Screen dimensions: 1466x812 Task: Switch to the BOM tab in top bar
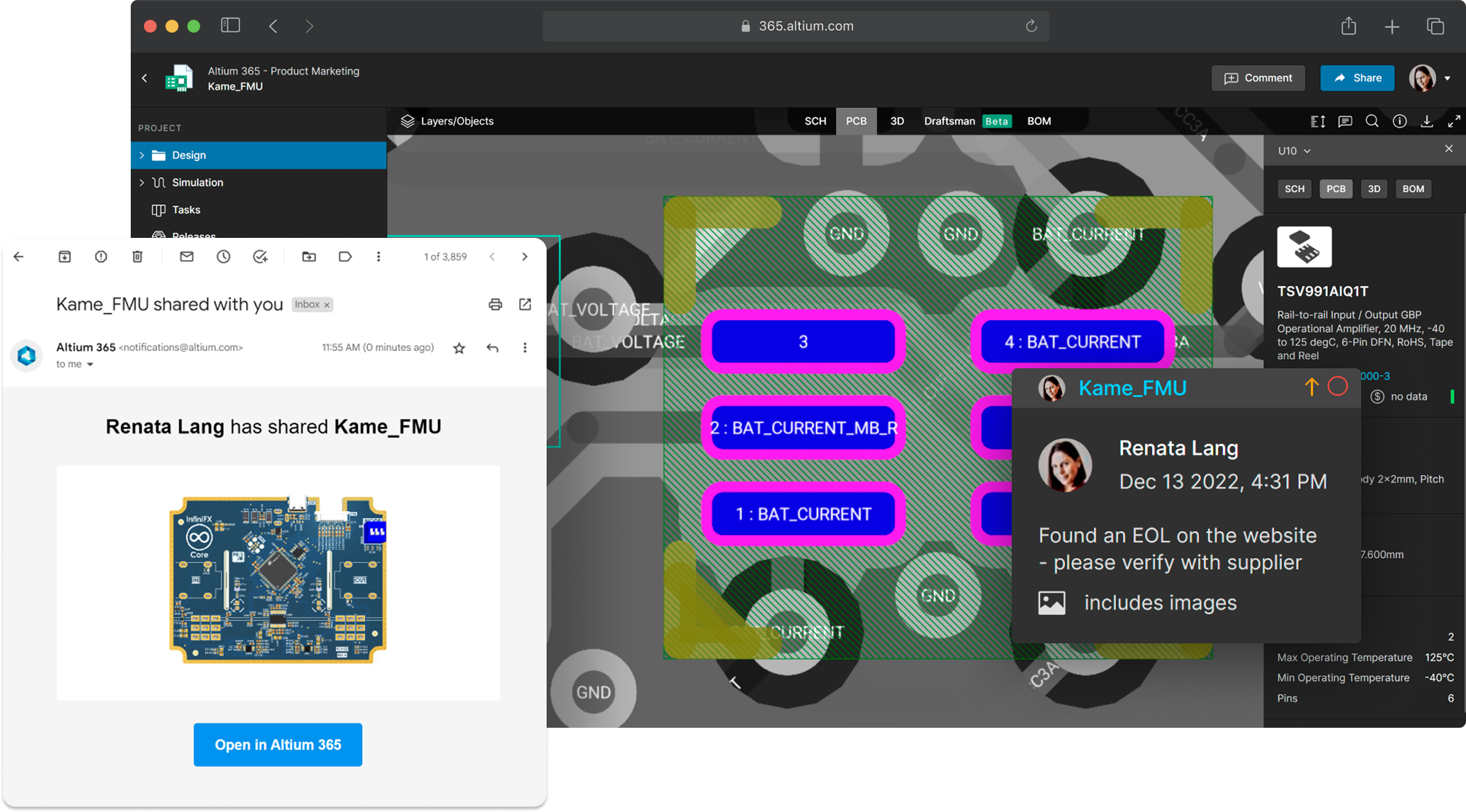(x=1039, y=121)
